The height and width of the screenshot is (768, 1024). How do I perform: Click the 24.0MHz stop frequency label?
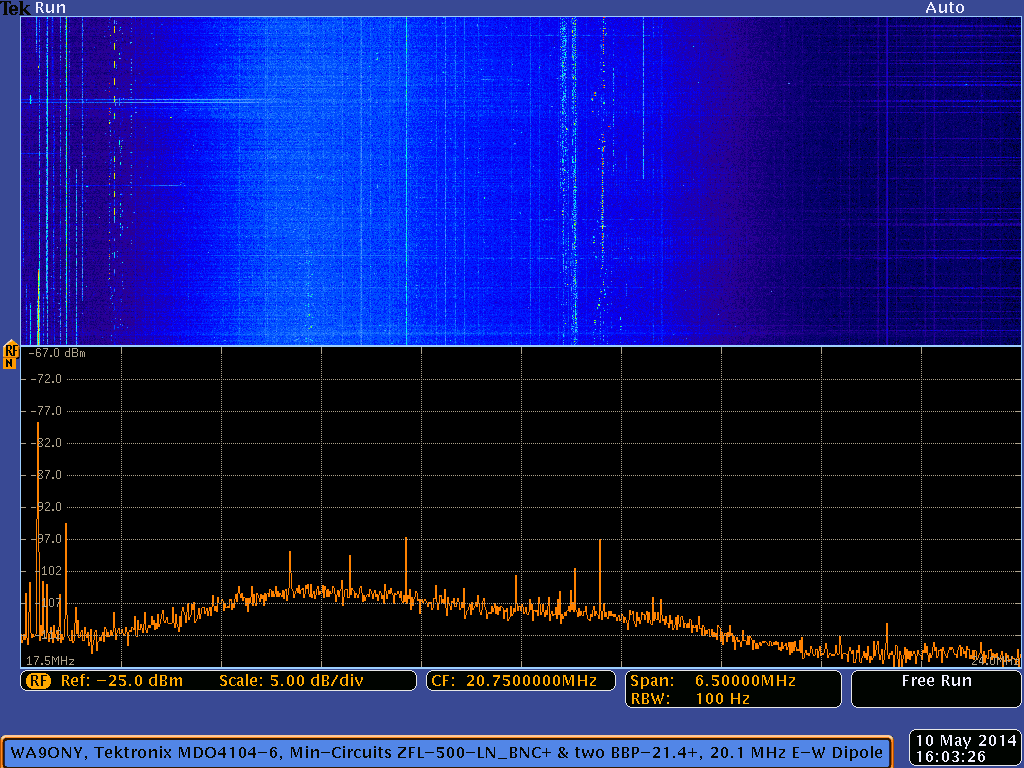(994, 661)
